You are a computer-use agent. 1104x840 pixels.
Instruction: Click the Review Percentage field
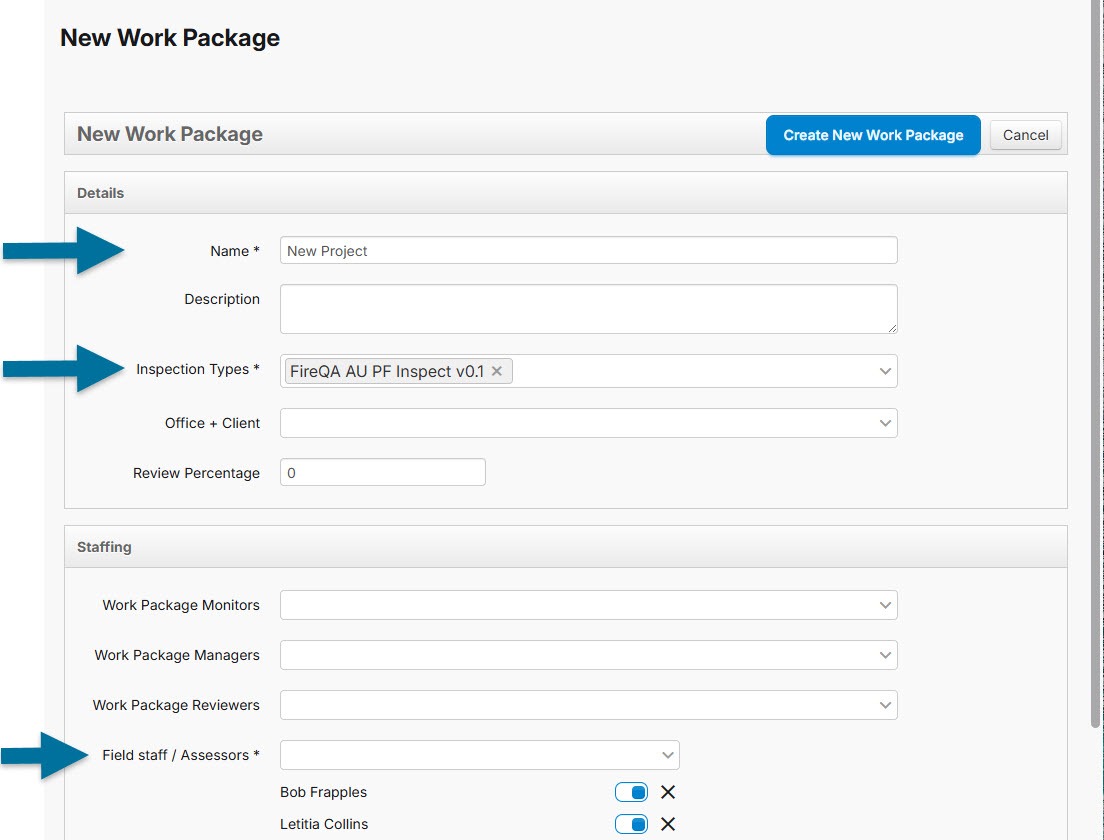pos(382,472)
